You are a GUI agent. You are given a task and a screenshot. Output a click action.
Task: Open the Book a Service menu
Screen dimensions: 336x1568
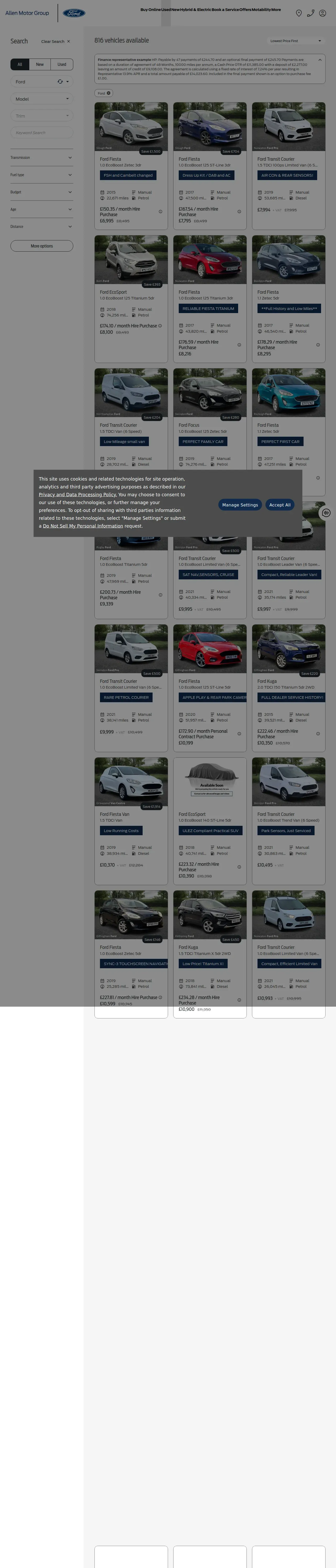pyautogui.click(x=226, y=10)
